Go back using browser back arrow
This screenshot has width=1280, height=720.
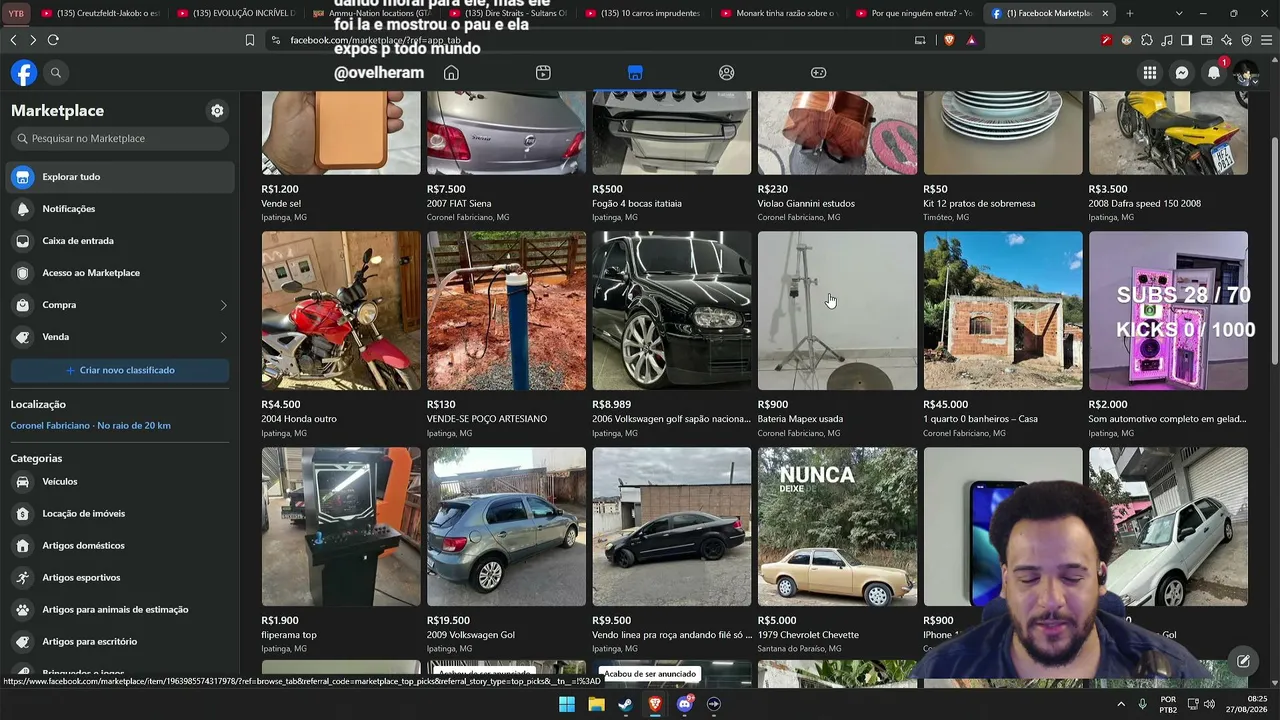[13, 40]
